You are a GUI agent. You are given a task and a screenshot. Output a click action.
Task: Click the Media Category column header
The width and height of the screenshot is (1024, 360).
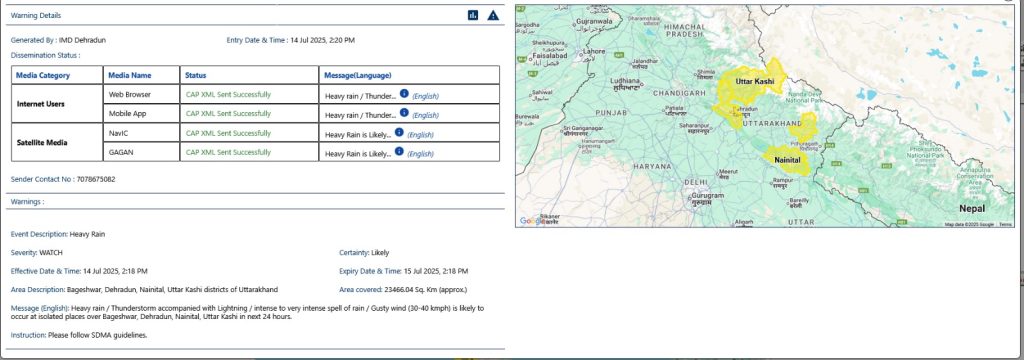tap(43, 75)
